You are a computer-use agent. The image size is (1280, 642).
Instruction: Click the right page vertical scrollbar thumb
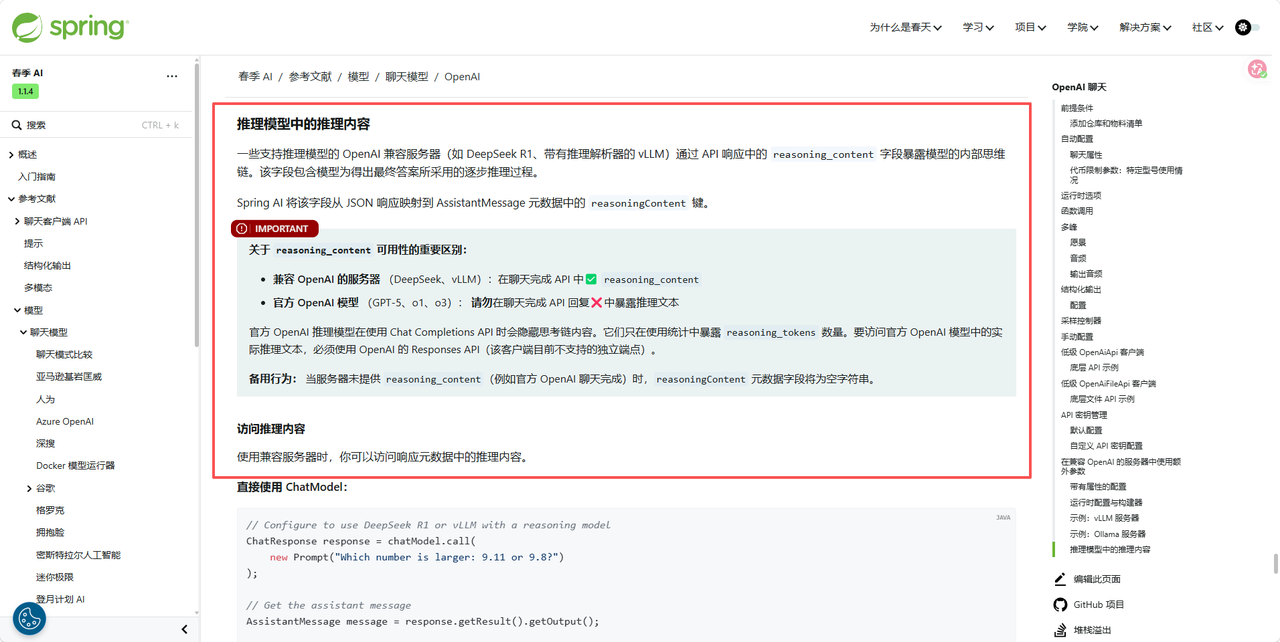point(1275,564)
